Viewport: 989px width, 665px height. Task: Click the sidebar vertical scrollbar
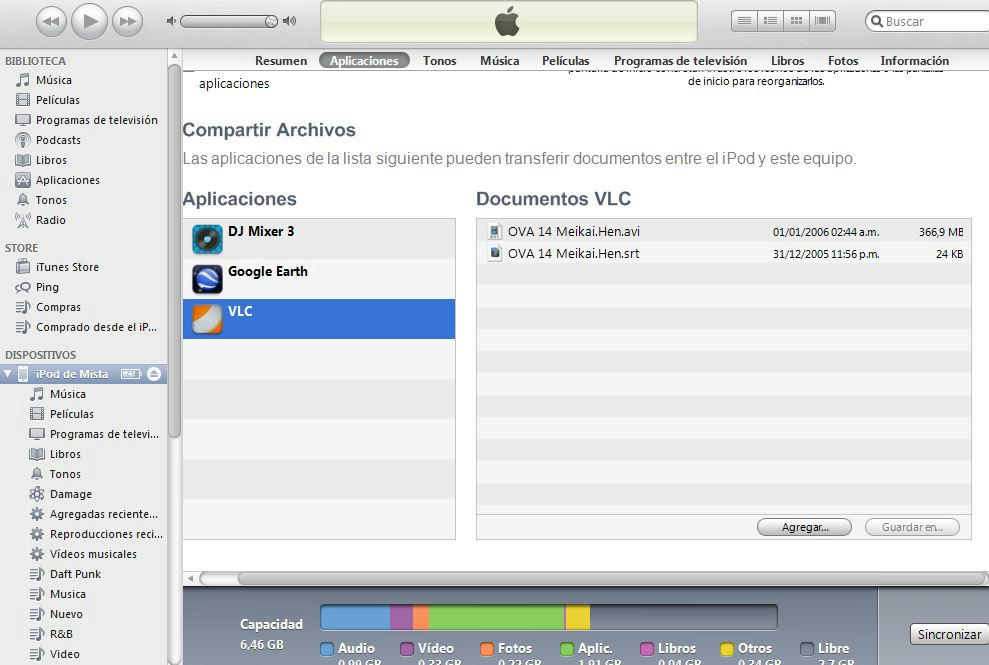(x=175, y=250)
